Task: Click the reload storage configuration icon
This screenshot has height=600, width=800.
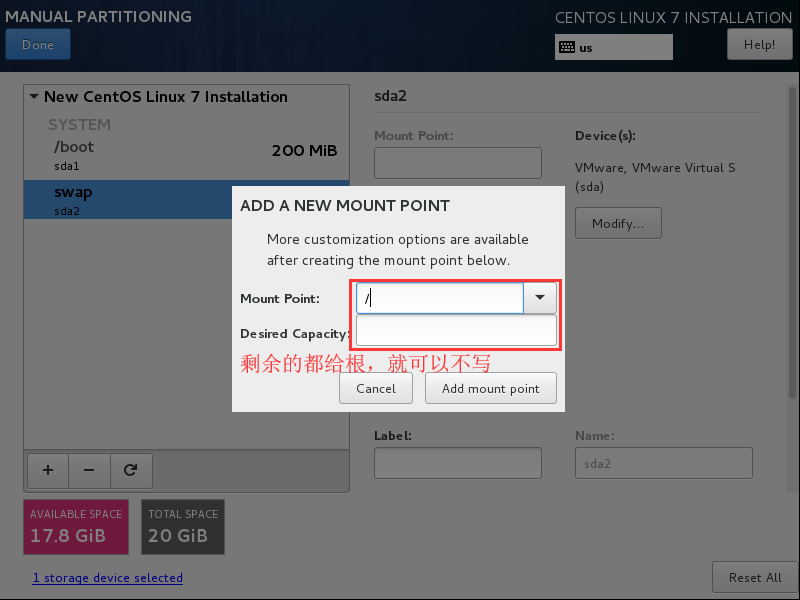Action: pos(131,470)
